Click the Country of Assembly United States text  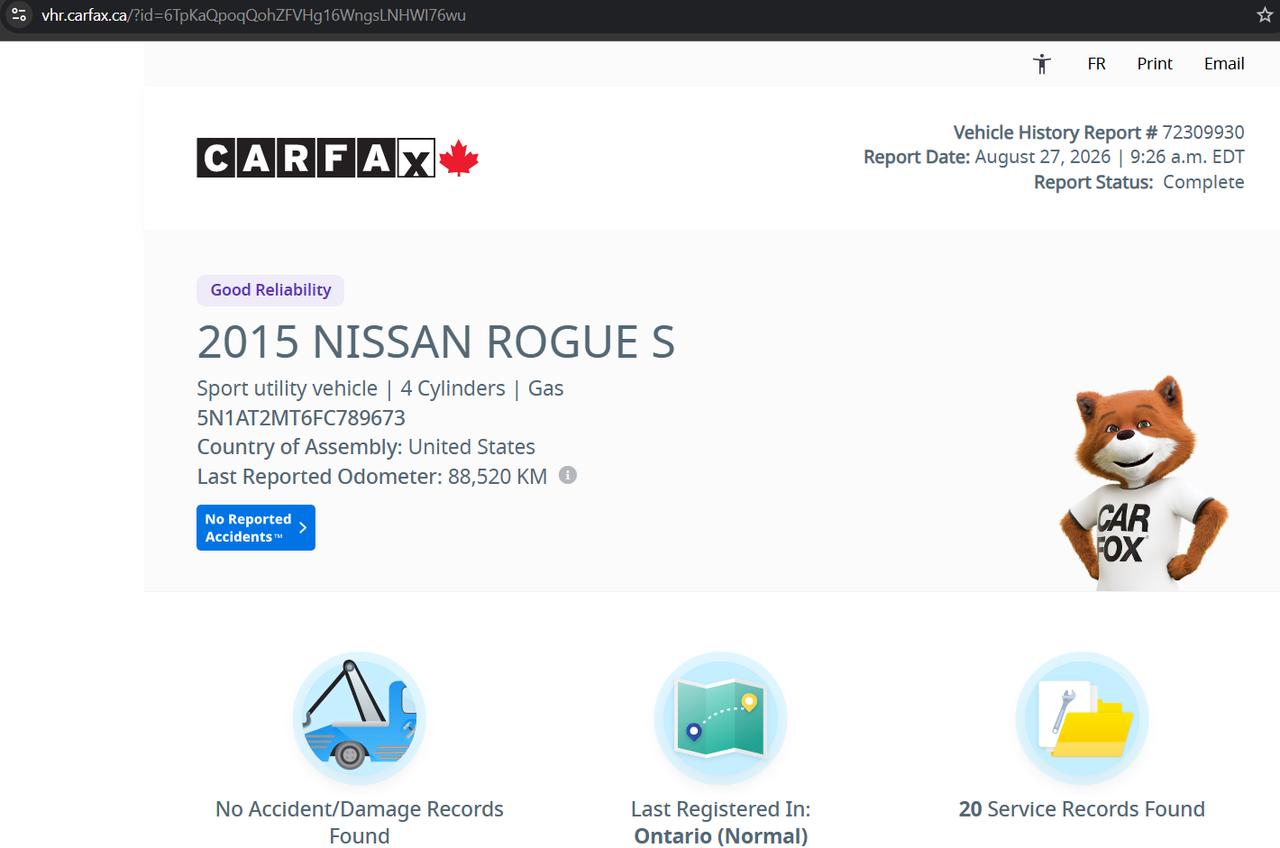point(366,447)
